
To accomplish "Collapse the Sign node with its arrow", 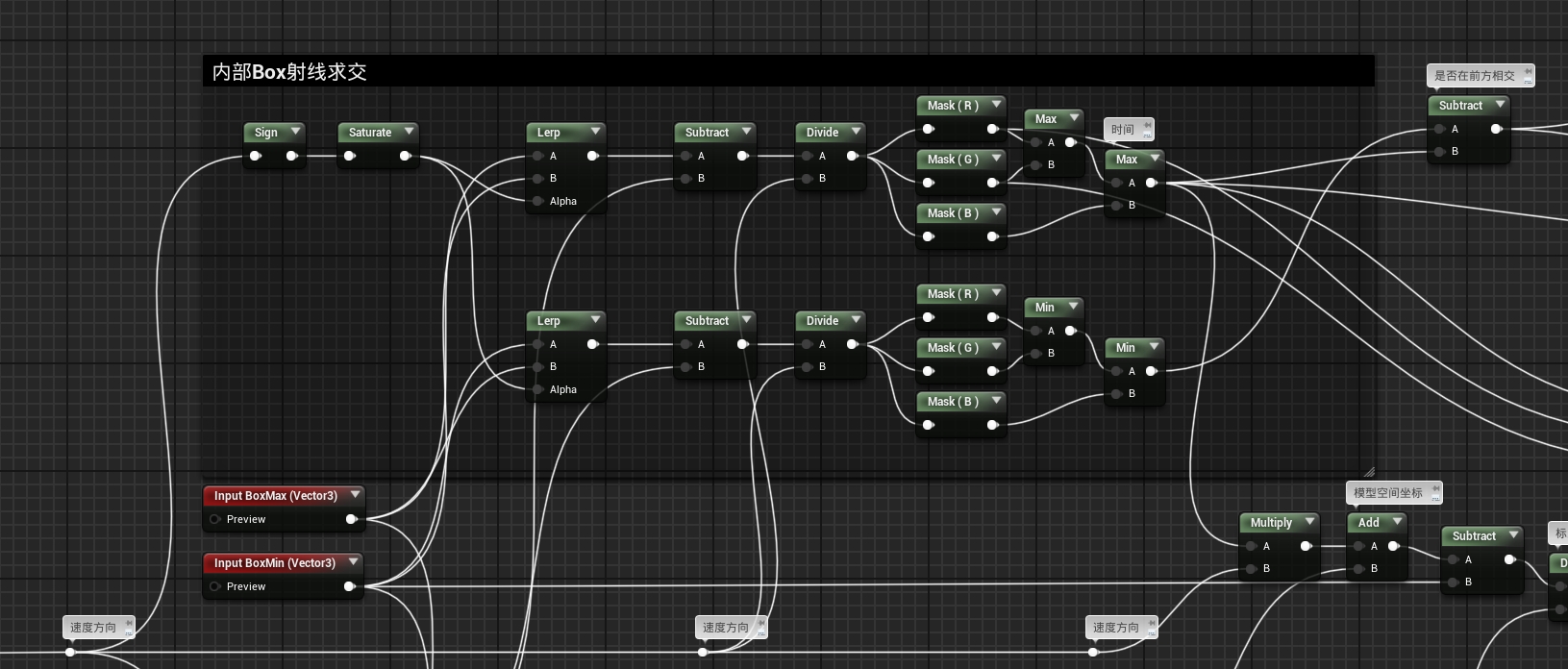I will 295,131.
